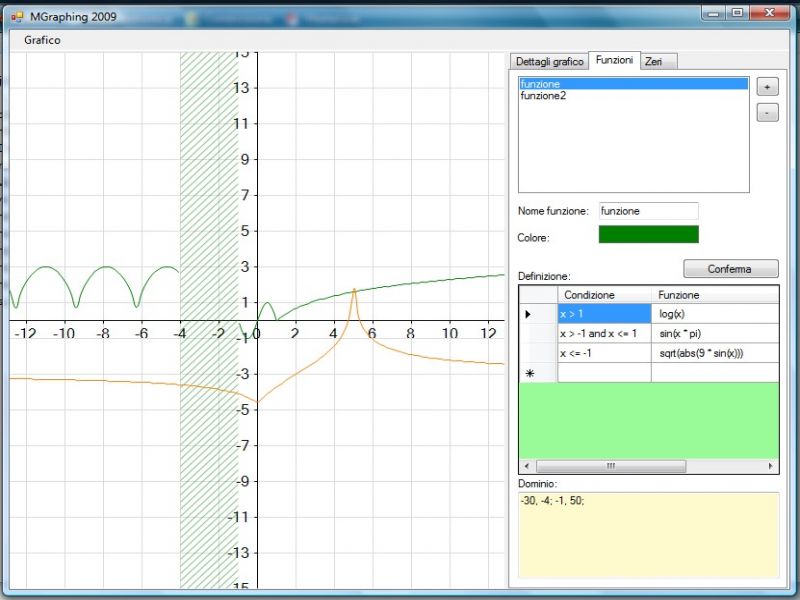Remove function with the minus button
Viewport: 800px width, 600px height.
coord(767,112)
